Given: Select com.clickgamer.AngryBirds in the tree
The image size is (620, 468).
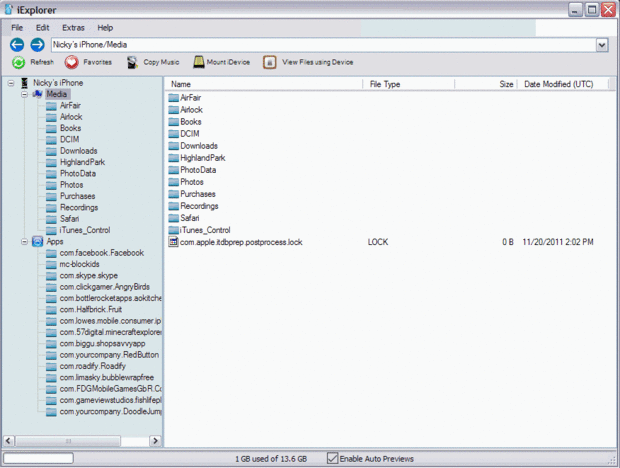Looking at the screenshot, I should tap(105, 287).
